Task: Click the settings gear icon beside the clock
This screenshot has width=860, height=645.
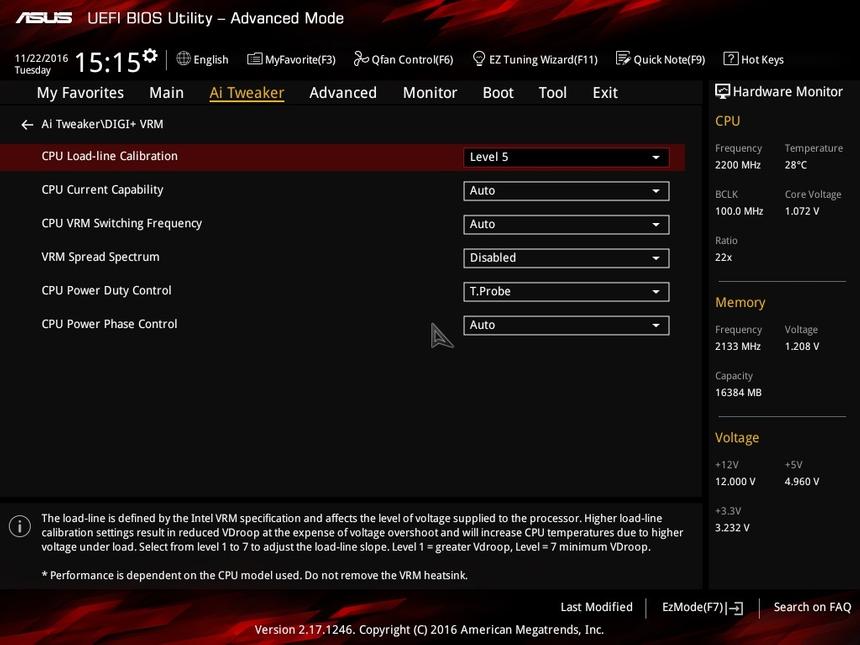Action: click(x=150, y=54)
